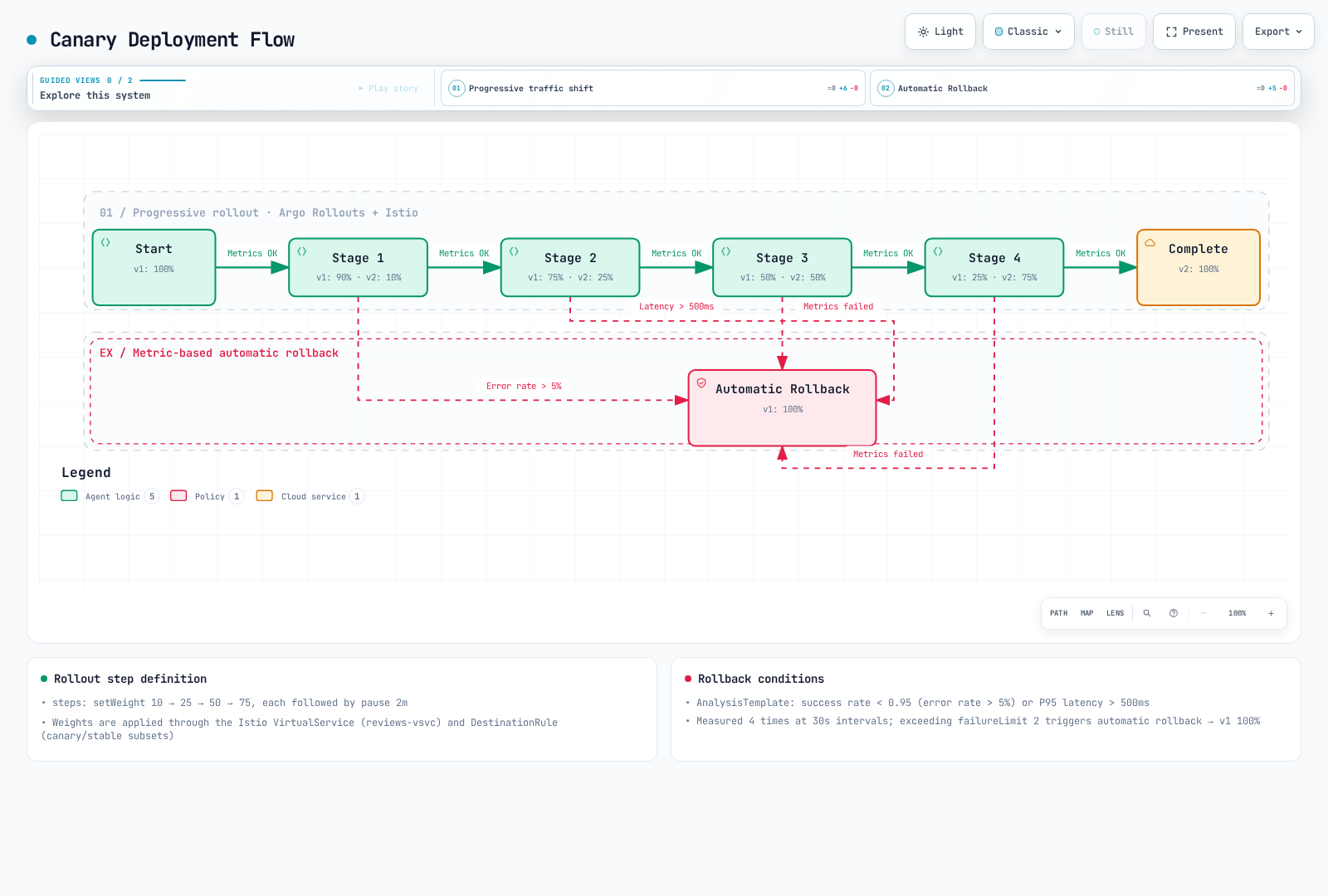Select the Agent logic legend swatch
1328x896 pixels.
pyautogui.click(x=69, y=495)
